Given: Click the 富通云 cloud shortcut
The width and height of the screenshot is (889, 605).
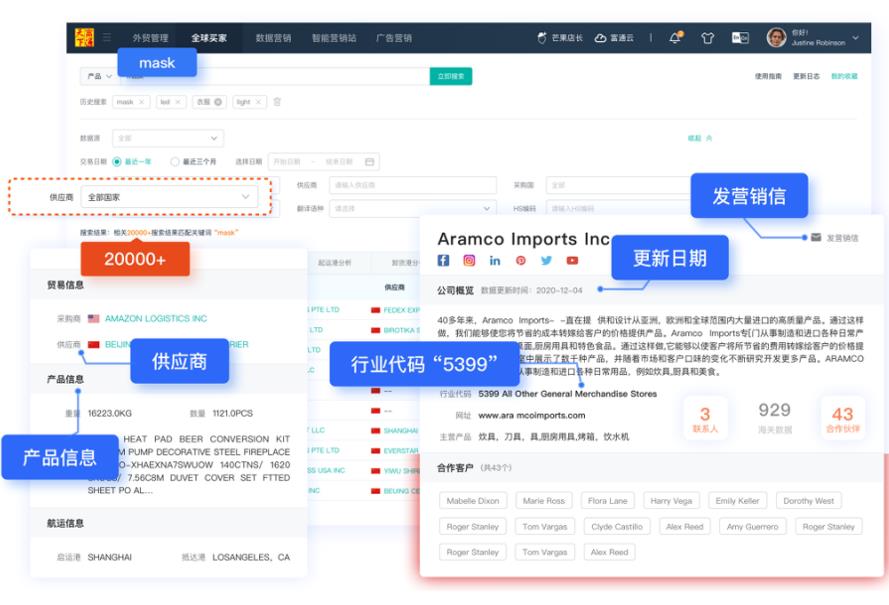Looking at the screenshot, I should [614, 38].
